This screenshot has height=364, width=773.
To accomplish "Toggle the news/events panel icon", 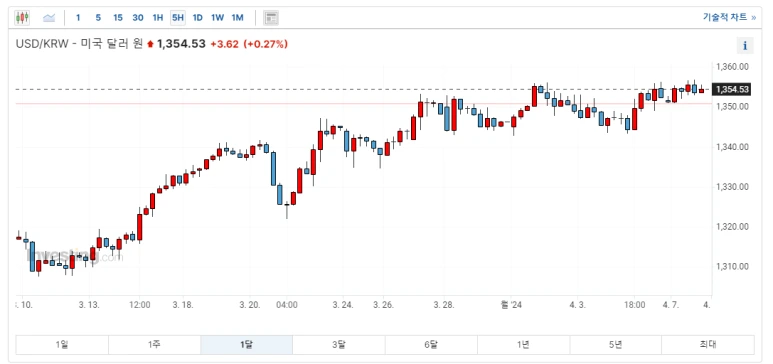I will 271,18.
